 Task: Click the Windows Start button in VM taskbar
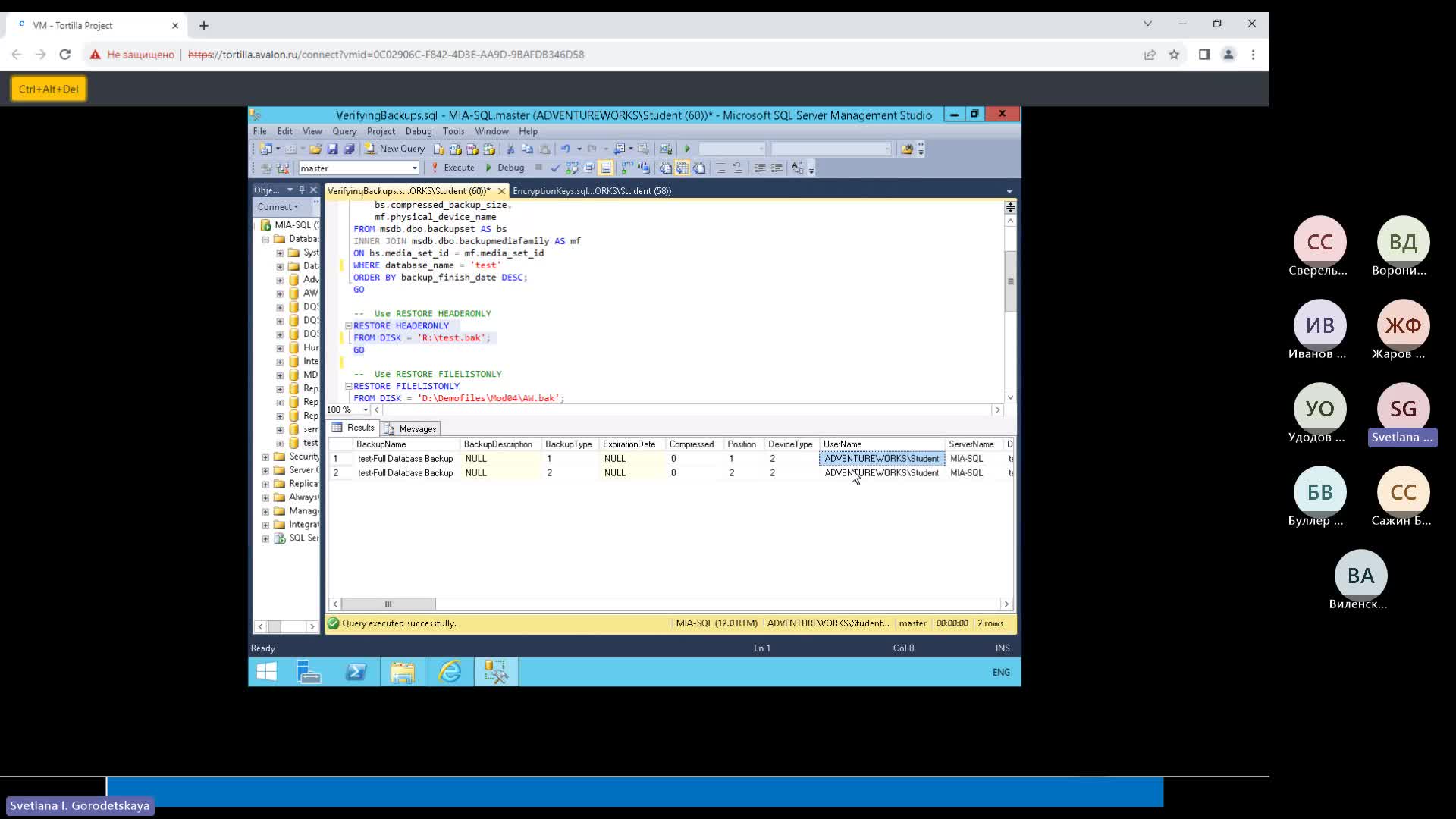pos(267,672)
